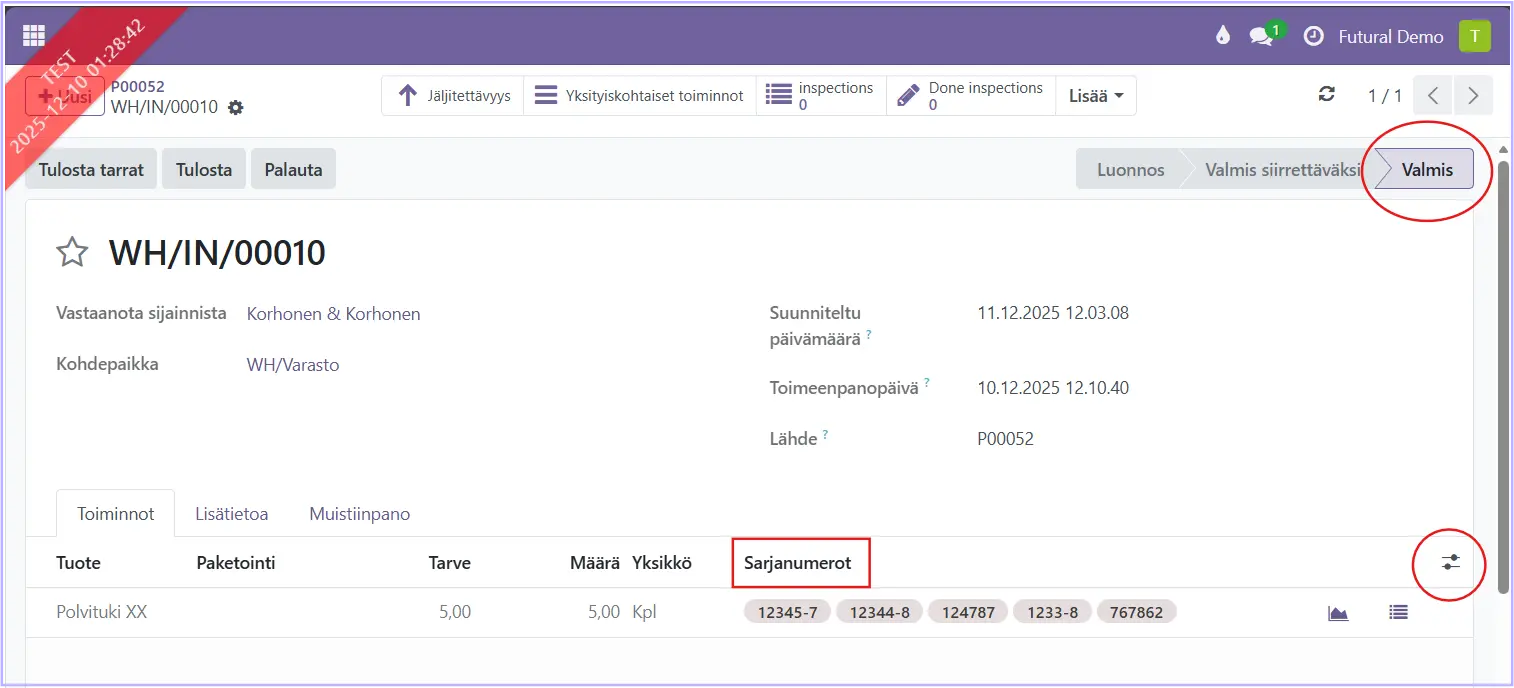This screenshot has width=1514, height=688.
Task: Click the refresh icon near pager
Action: [1327, 95]
